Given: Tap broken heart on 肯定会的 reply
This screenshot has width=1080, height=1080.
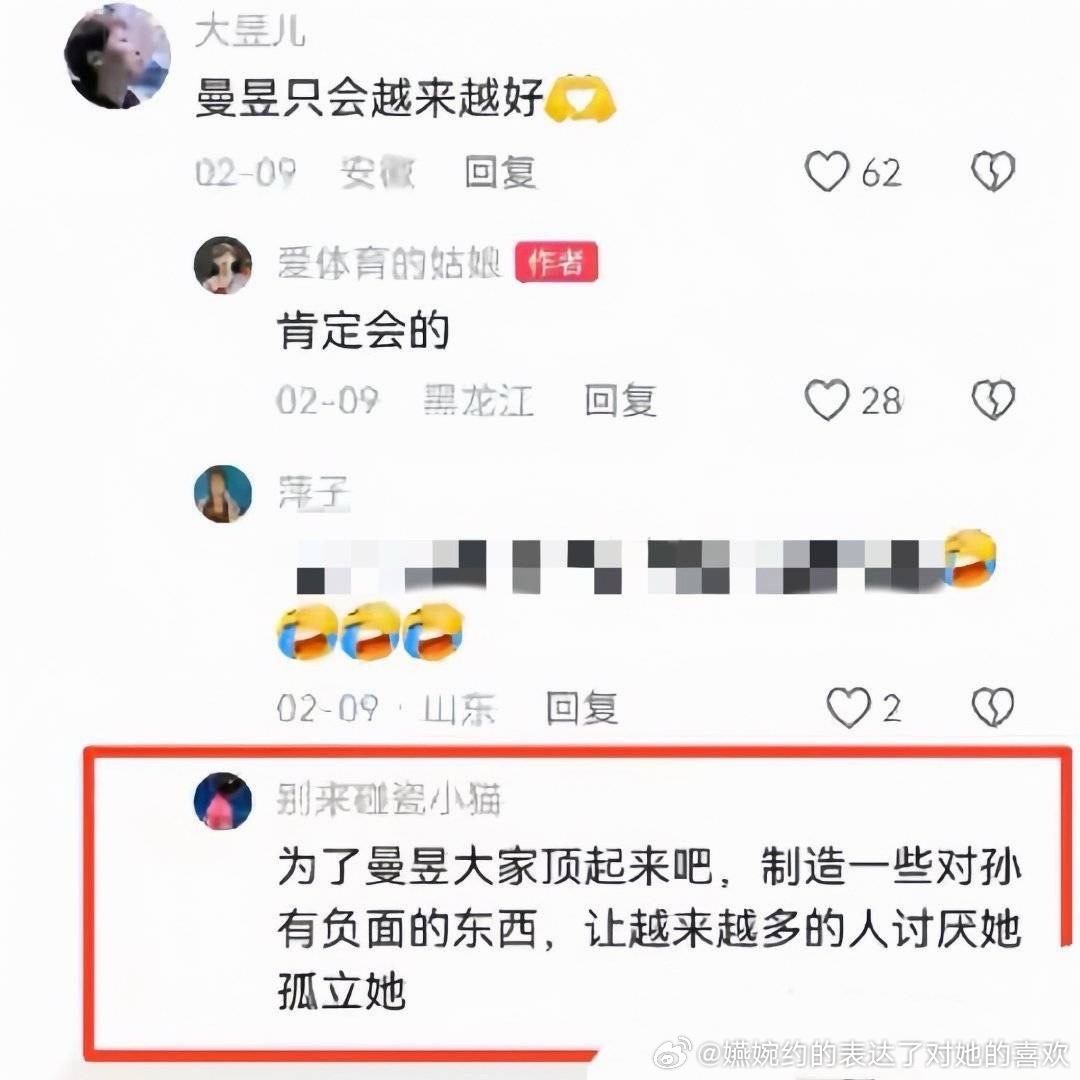Looking at the screenshot, I should tap(993, 399).
